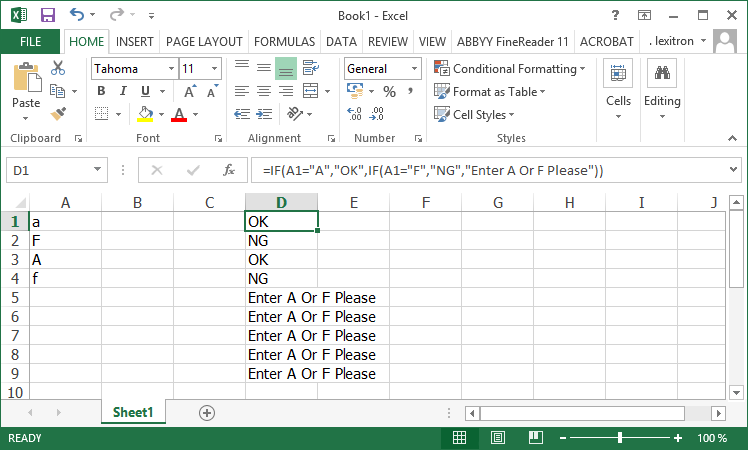Open the General number format dropdown
The height and width of the screenshot is (450, 748).
415,69
